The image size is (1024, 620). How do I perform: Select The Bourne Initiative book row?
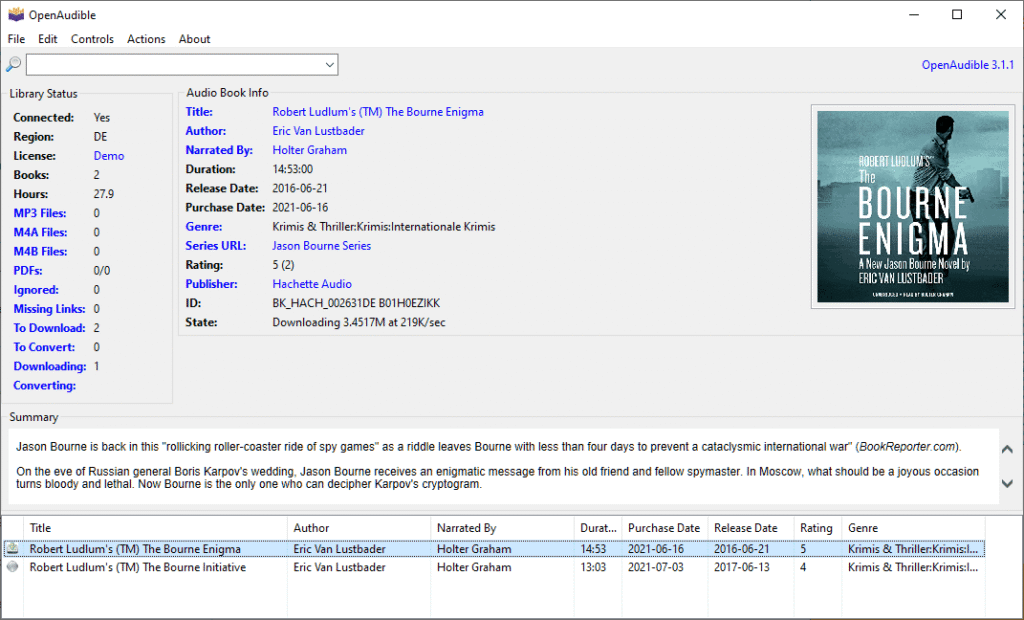pyautogui.click(x=494, y=567)
